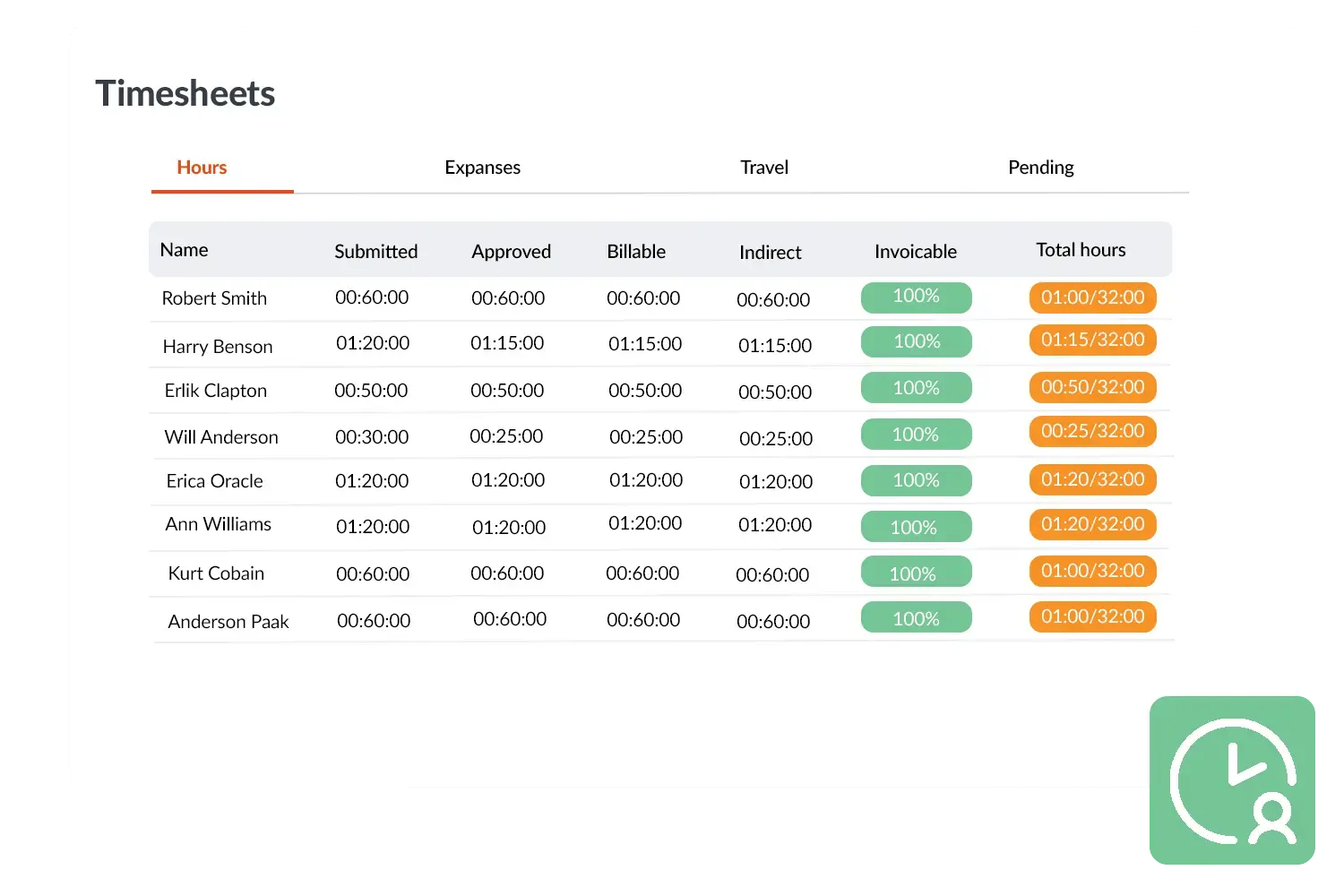Open the Expanses tab
This screenshot has width=1344, height=896.
click(482, 168)
